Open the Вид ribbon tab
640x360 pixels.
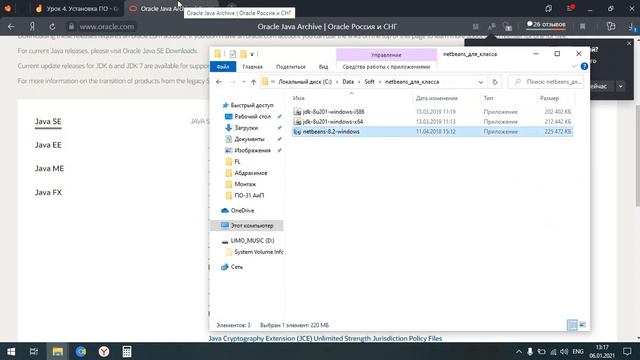(x=323, y=67)
